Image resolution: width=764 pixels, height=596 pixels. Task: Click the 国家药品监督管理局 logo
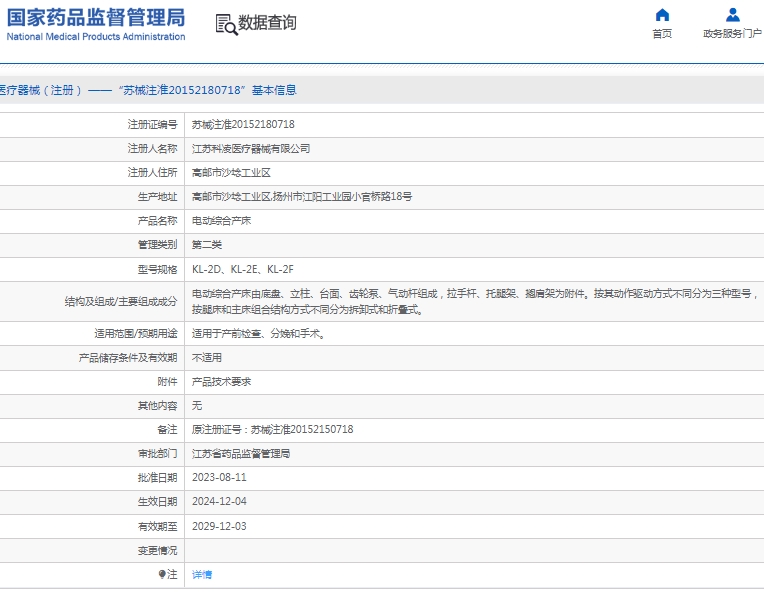coord(96,24)
